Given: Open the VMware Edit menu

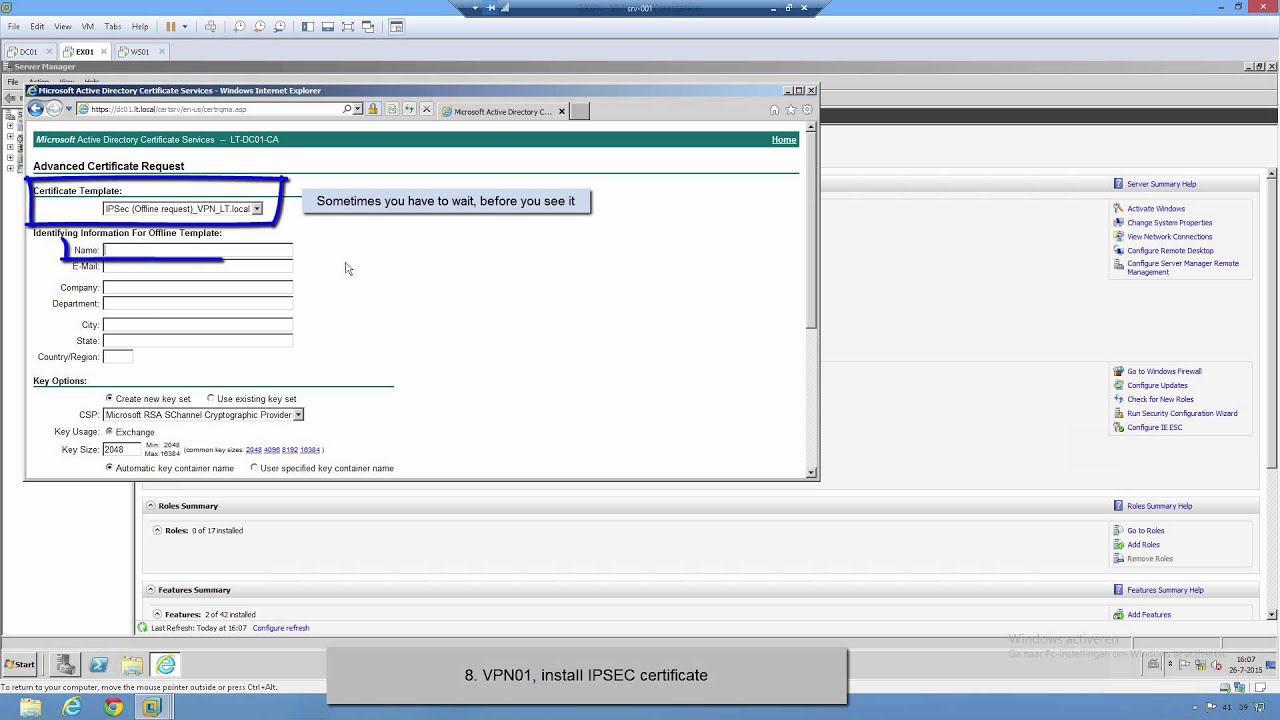Looking at the screenshot, I should coord(37,27).
